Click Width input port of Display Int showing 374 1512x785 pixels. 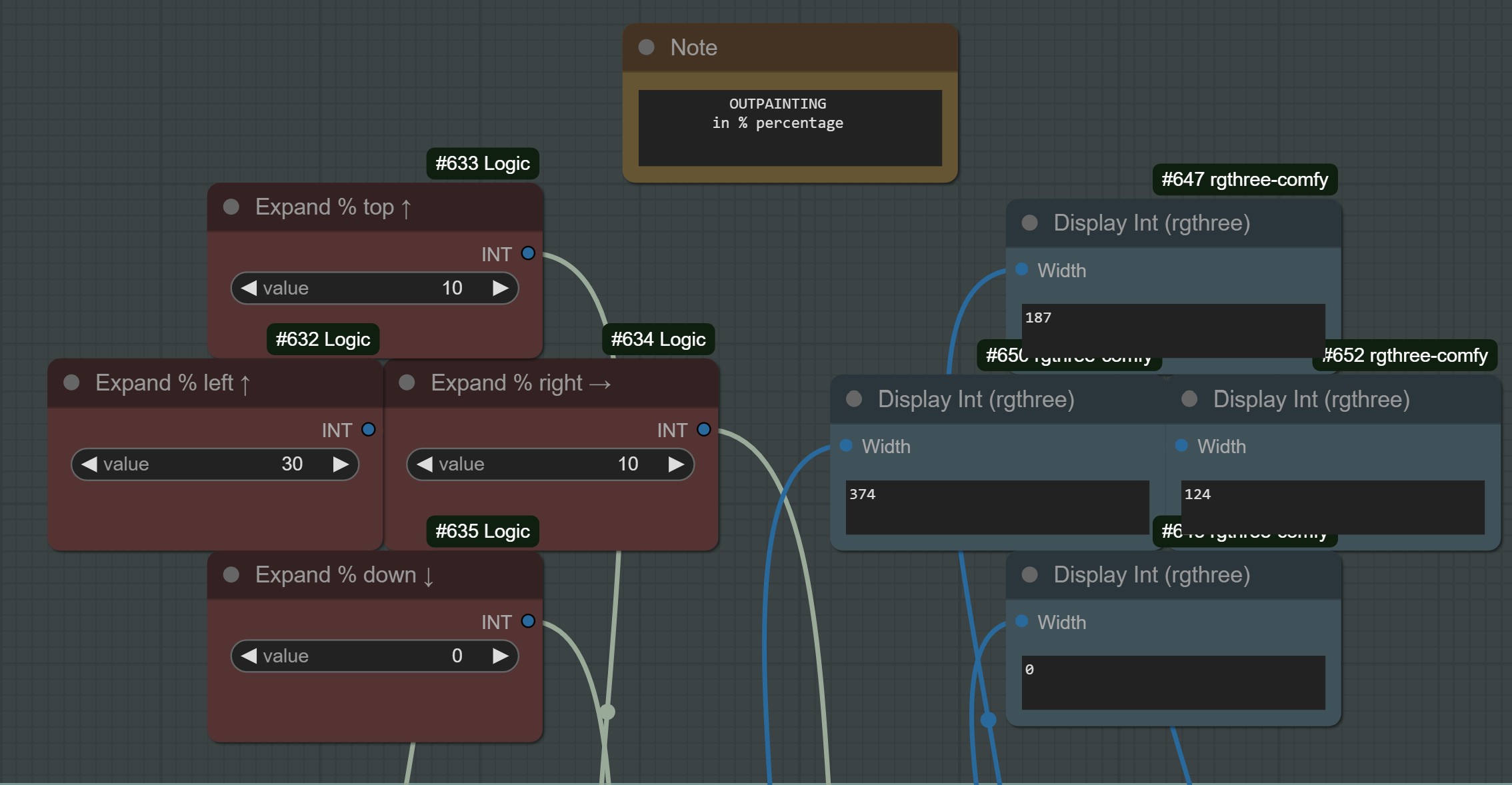tap(846, 445)
